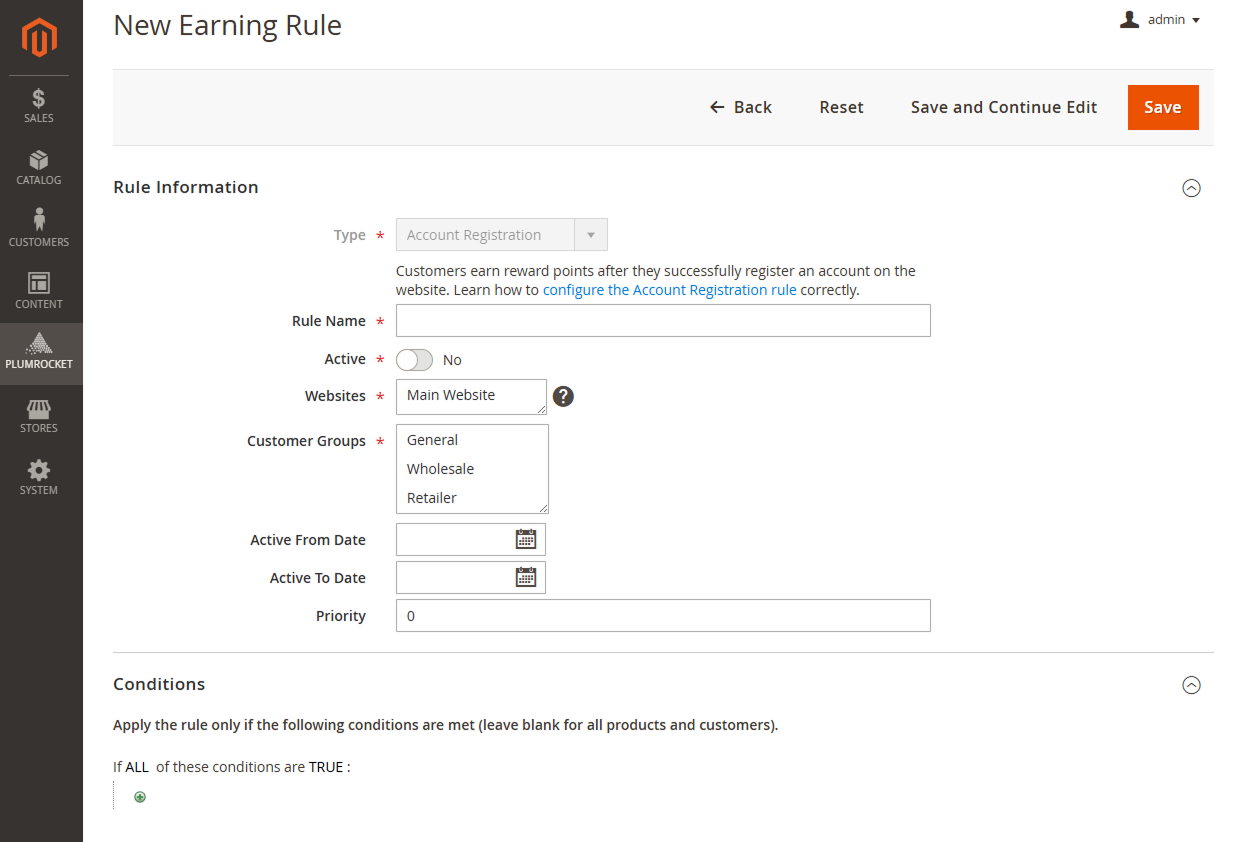
Task: Click the Priority input field
Action: click(663, 616)
